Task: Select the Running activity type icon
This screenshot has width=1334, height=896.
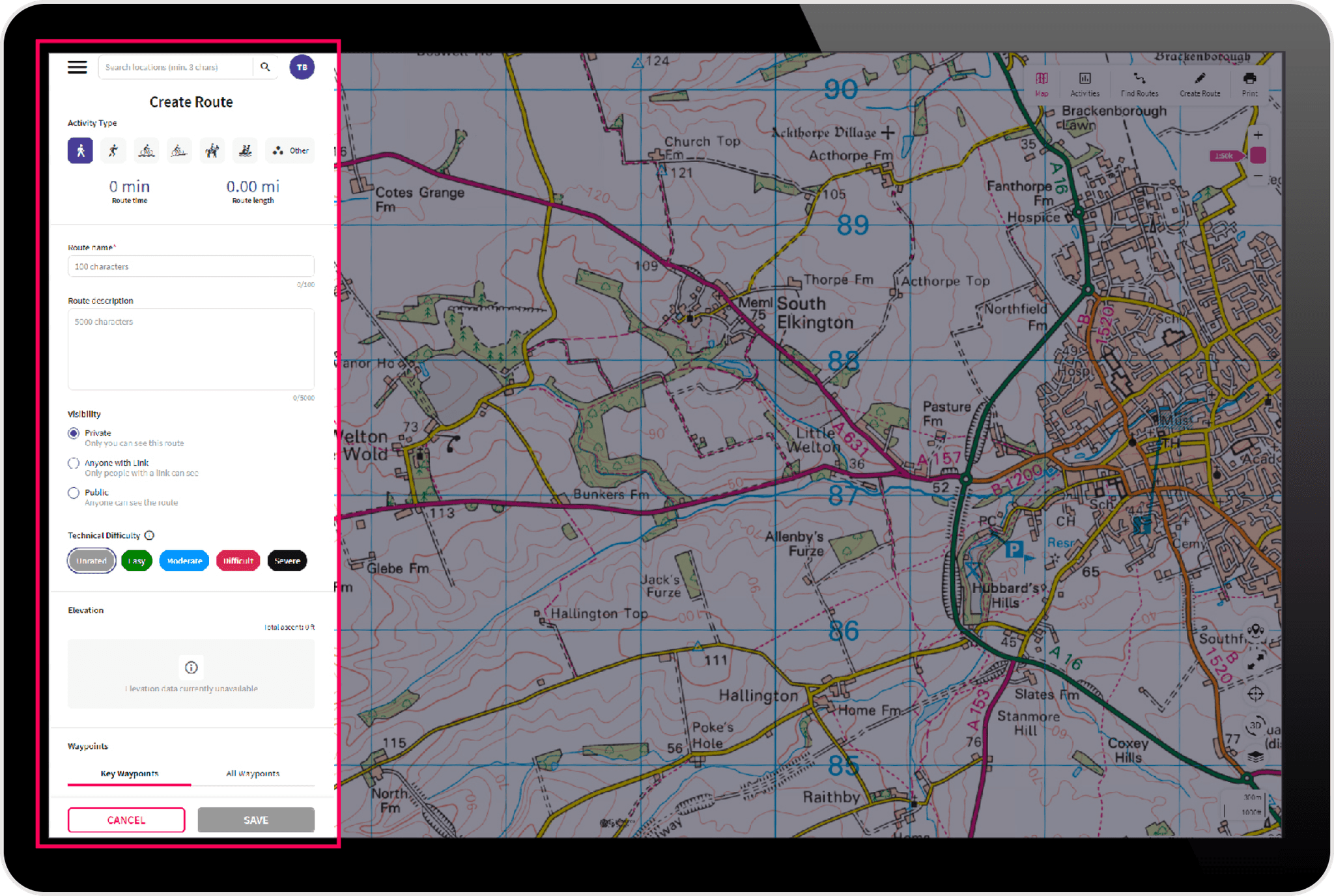Action: [113, 150]
